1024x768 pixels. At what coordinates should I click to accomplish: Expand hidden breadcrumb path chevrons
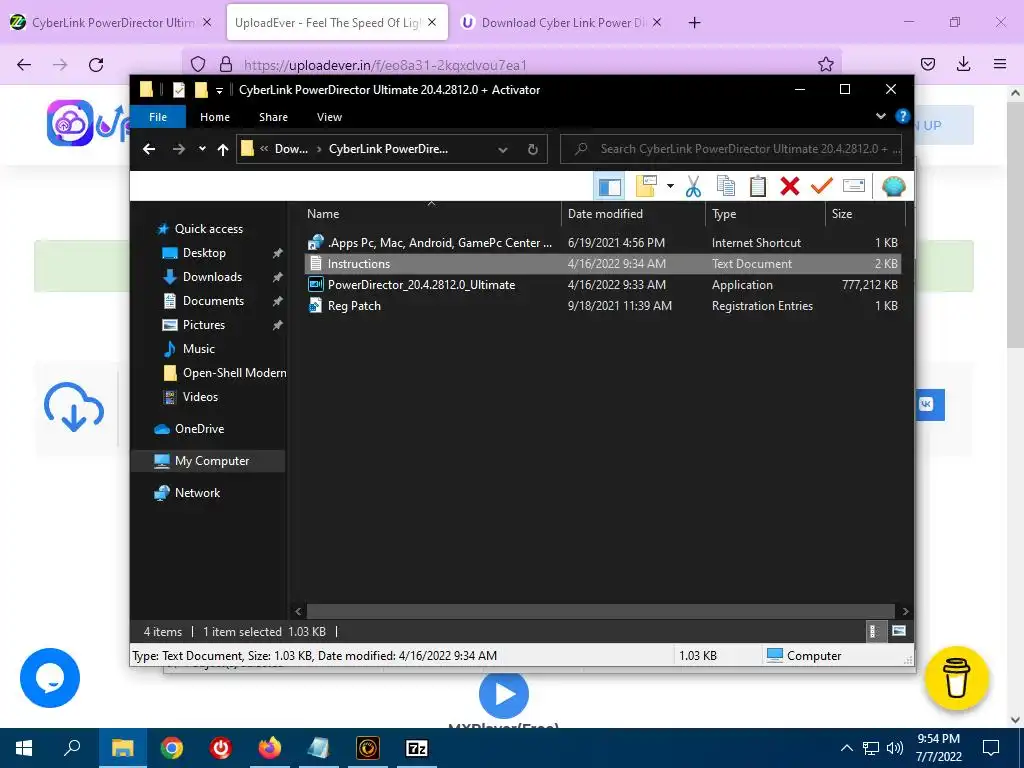264,149
